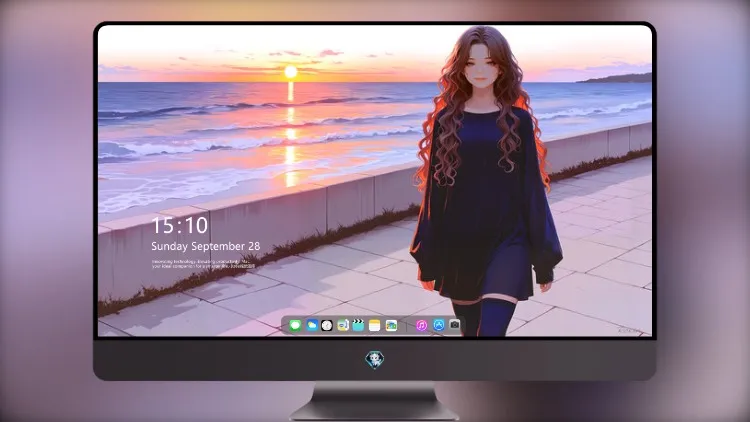750x422 pixels.
Task: Open the blue App Store icon
Action: pyautogui.click(x=439, y=325)
